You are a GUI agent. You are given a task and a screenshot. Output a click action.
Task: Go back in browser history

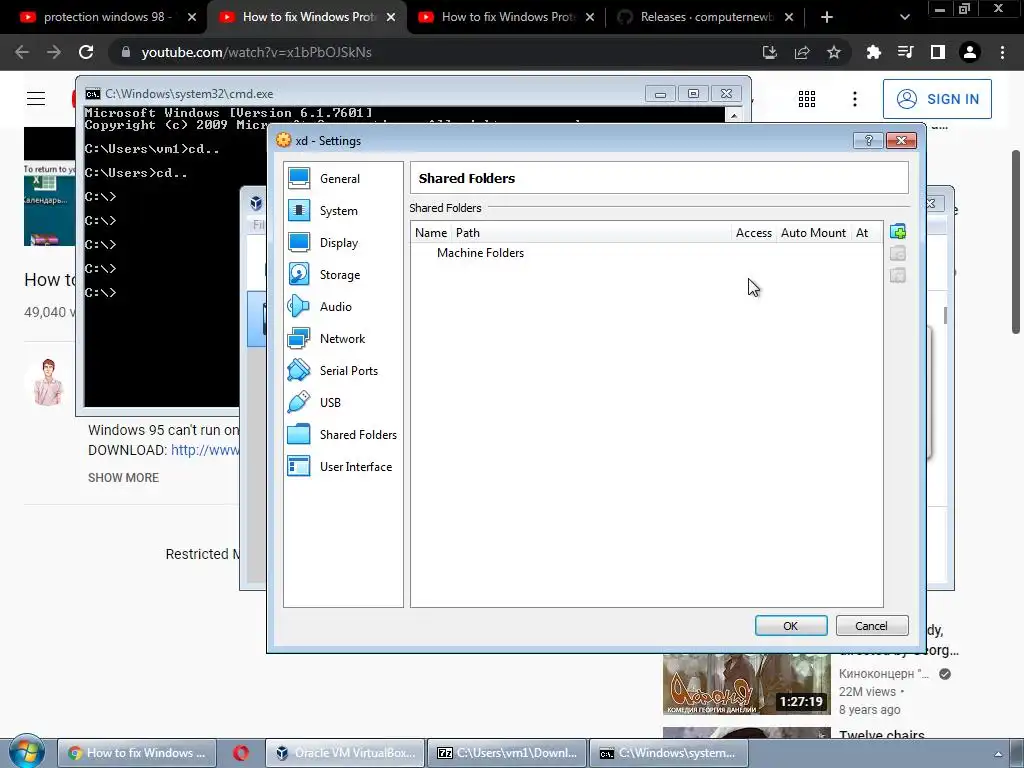click(22, 52)
